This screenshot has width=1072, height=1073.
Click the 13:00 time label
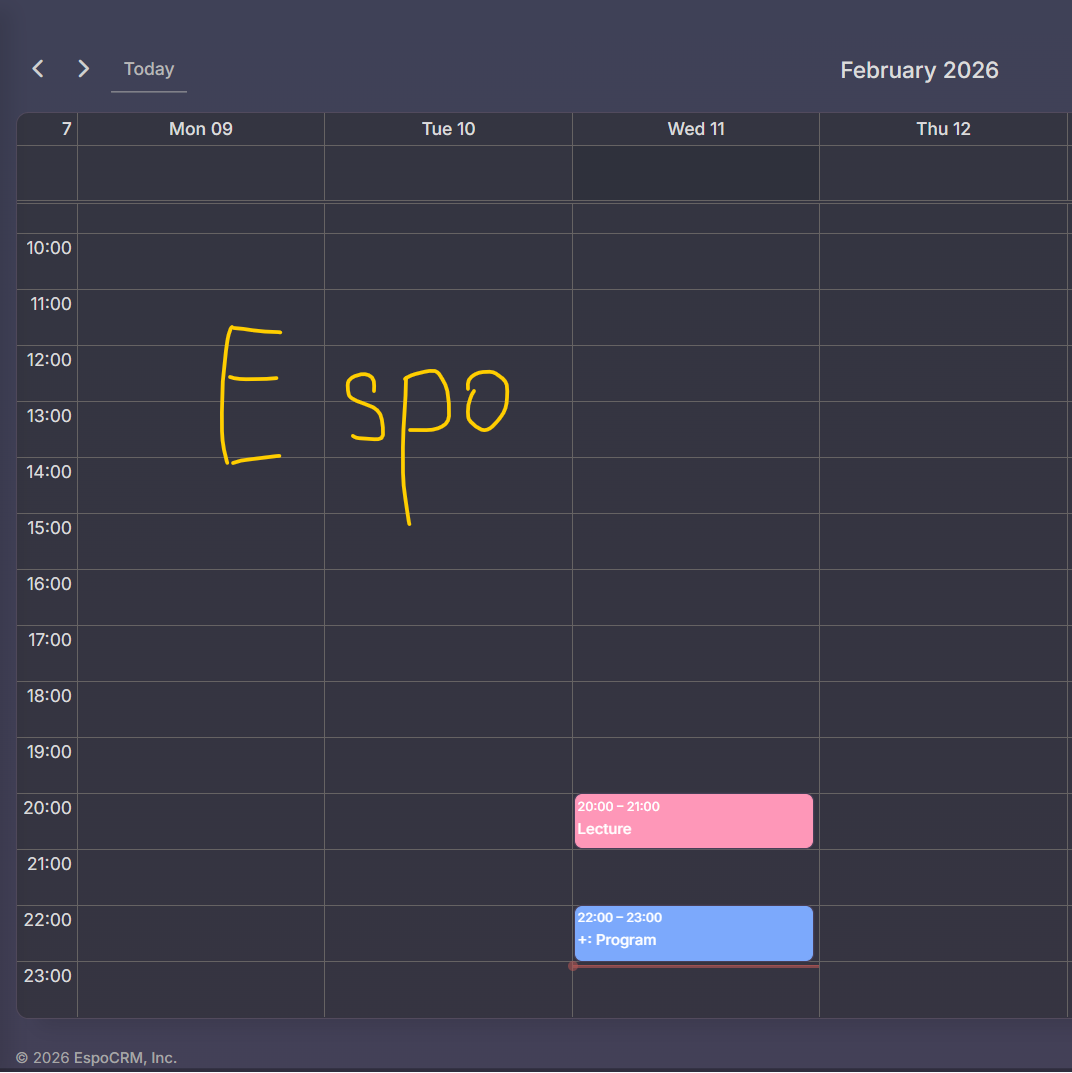[x=49, y=416]
